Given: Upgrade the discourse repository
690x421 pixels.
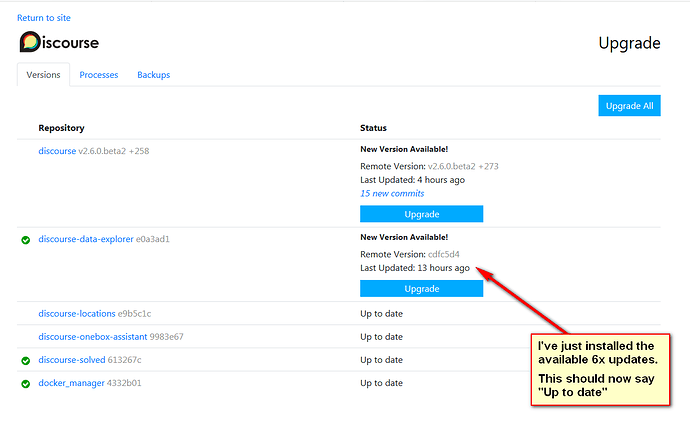Looking at the screenshot, I should 422,214.
